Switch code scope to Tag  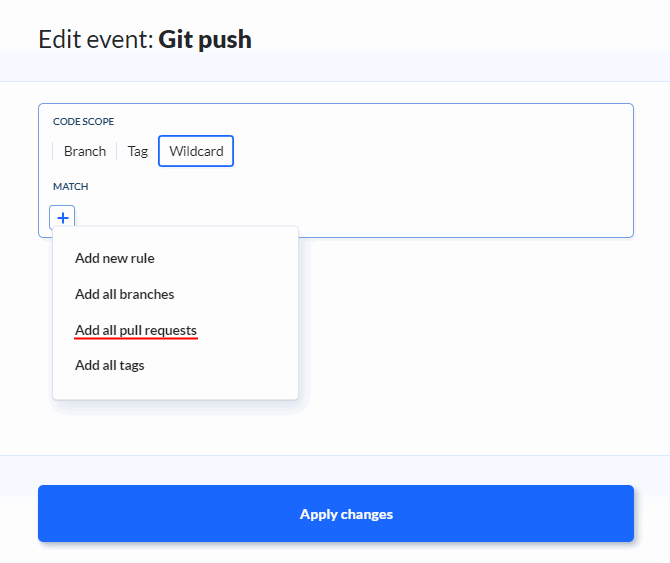(137, 151)
